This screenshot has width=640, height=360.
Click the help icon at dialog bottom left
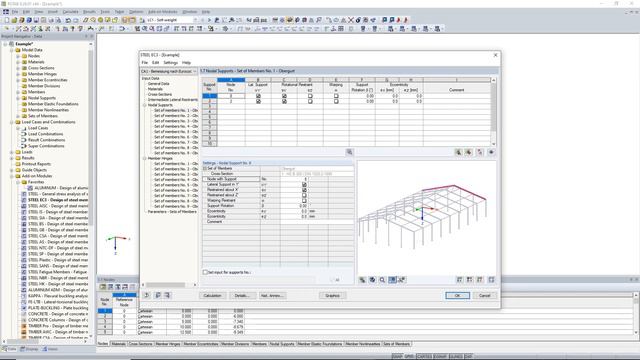point(147,295)
